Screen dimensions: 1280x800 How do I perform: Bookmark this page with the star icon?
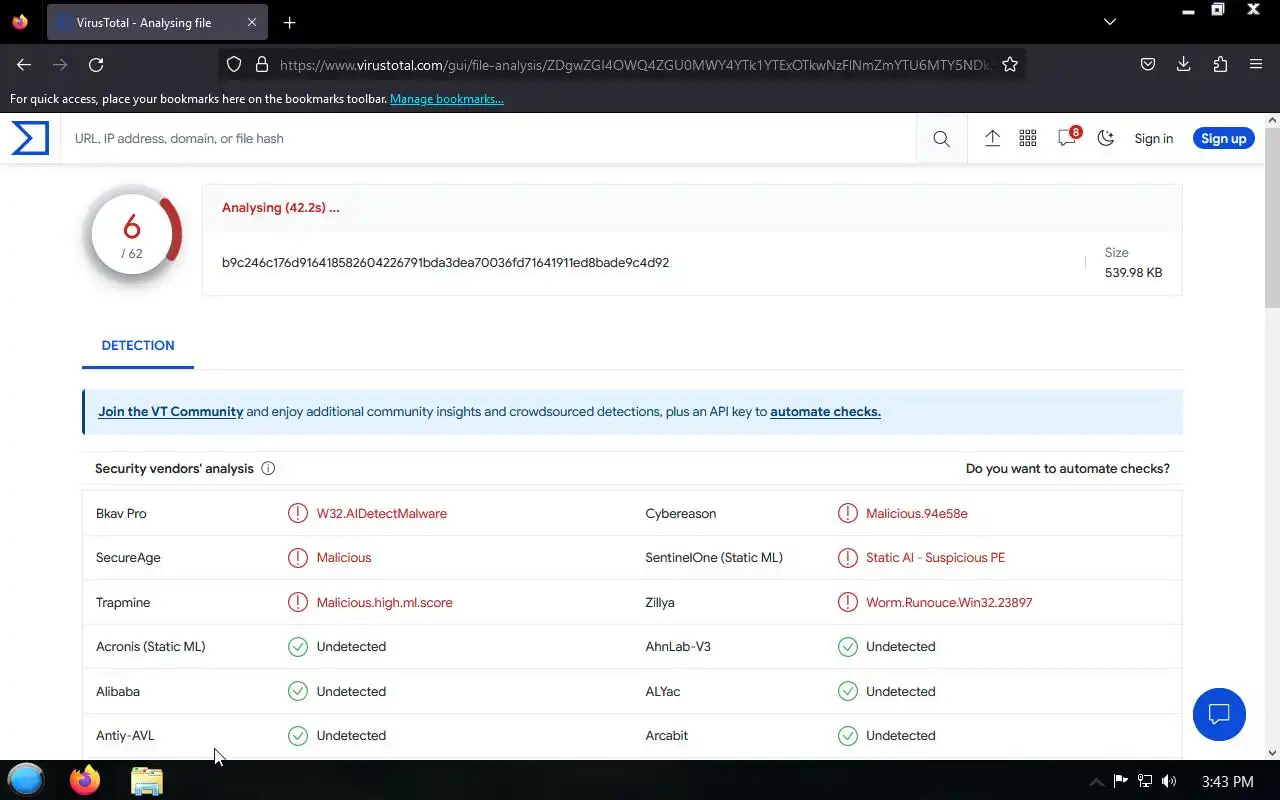click(x=1010, y=64)
